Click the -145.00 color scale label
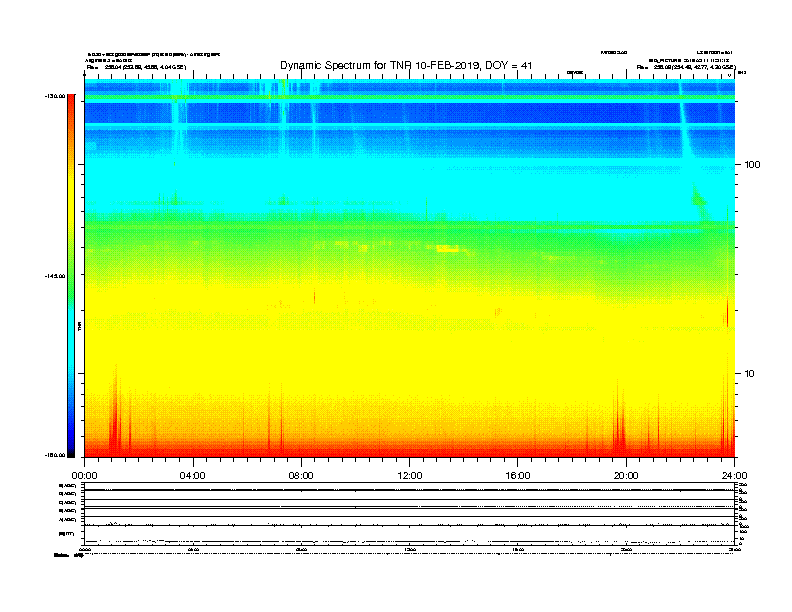Viewport: 792px width, 612px height. 55,276
